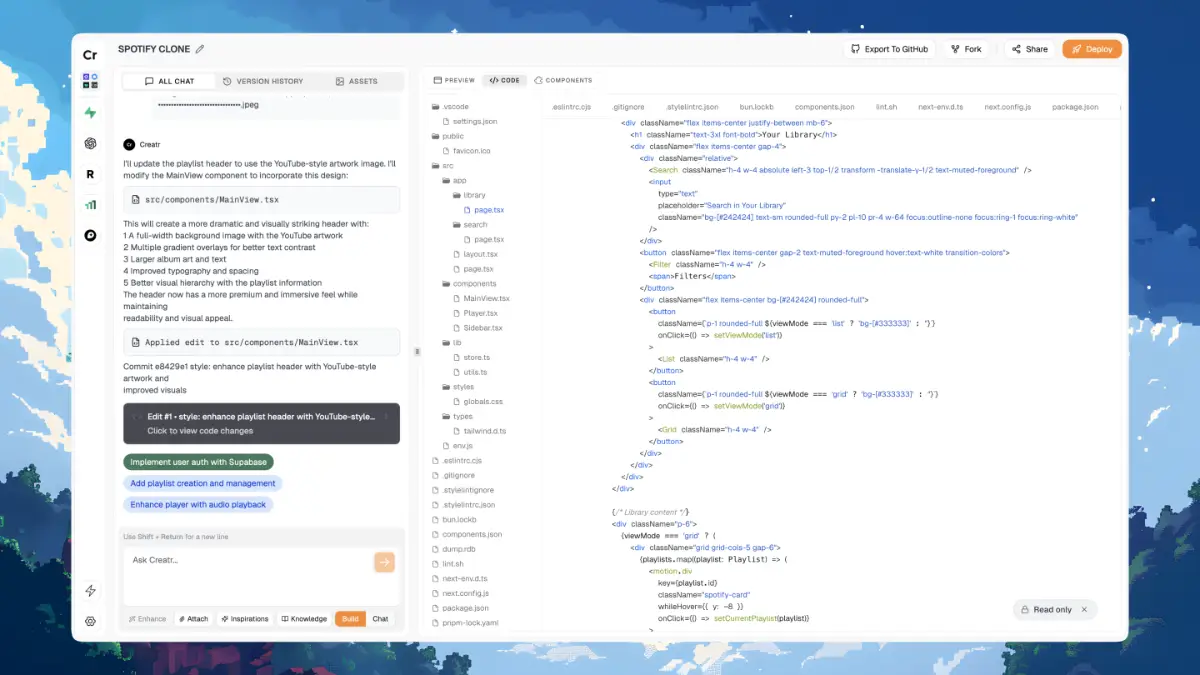Open the Version History tab
Screen dimensions: 1200x675
[263, 81]
